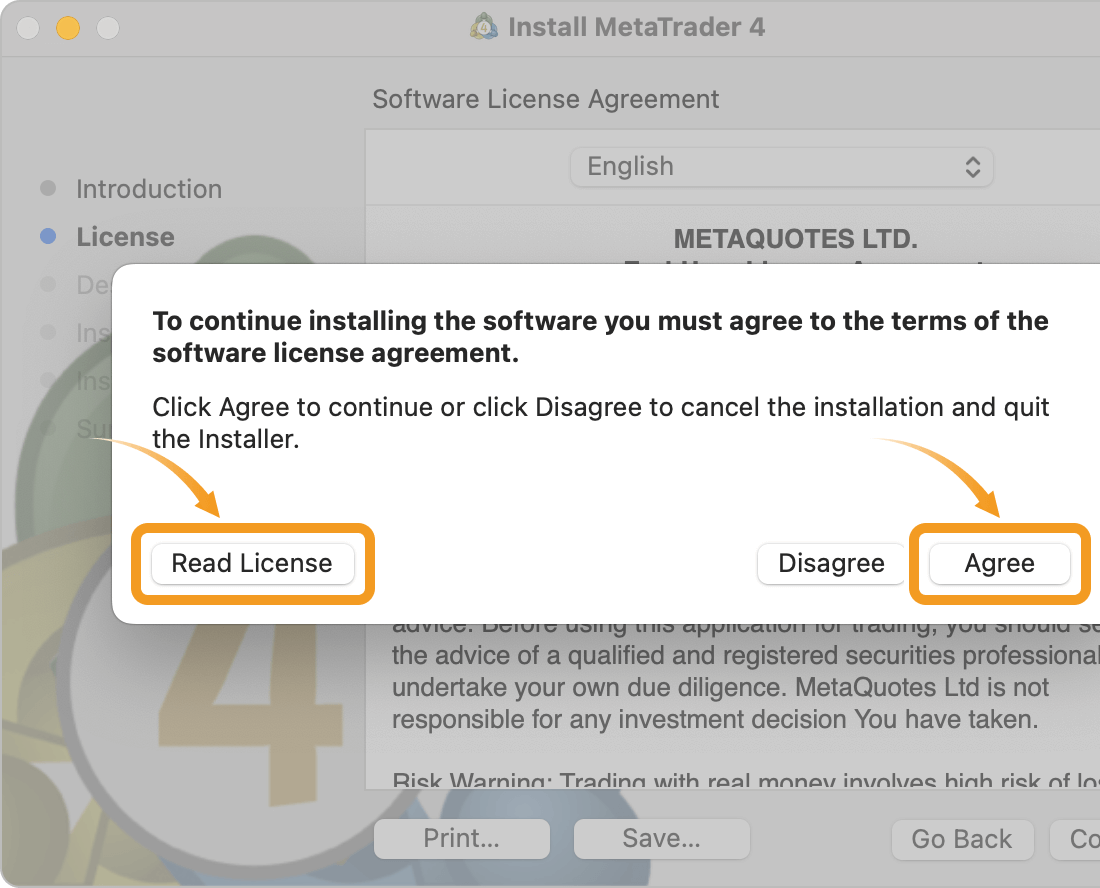Click the Print... button
1100x888 pixels.
click(462, 838)
